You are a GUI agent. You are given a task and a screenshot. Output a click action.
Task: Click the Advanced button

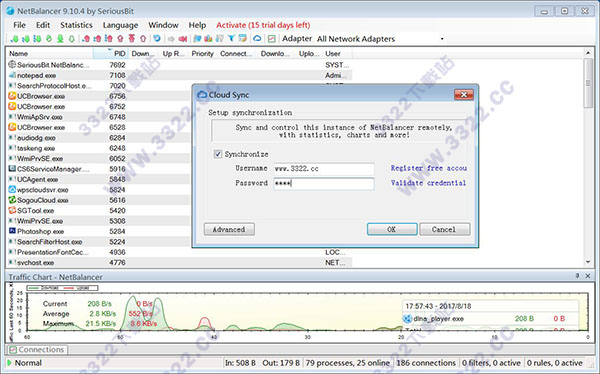tap(229, 229)
